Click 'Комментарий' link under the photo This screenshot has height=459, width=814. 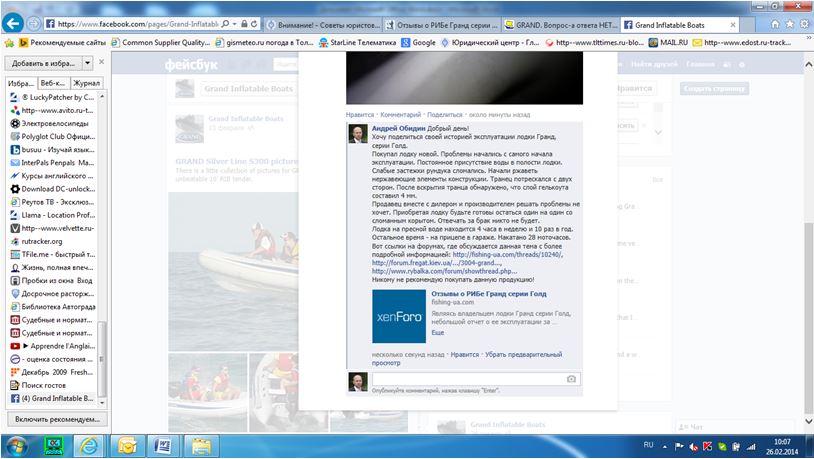click(400, 115)
